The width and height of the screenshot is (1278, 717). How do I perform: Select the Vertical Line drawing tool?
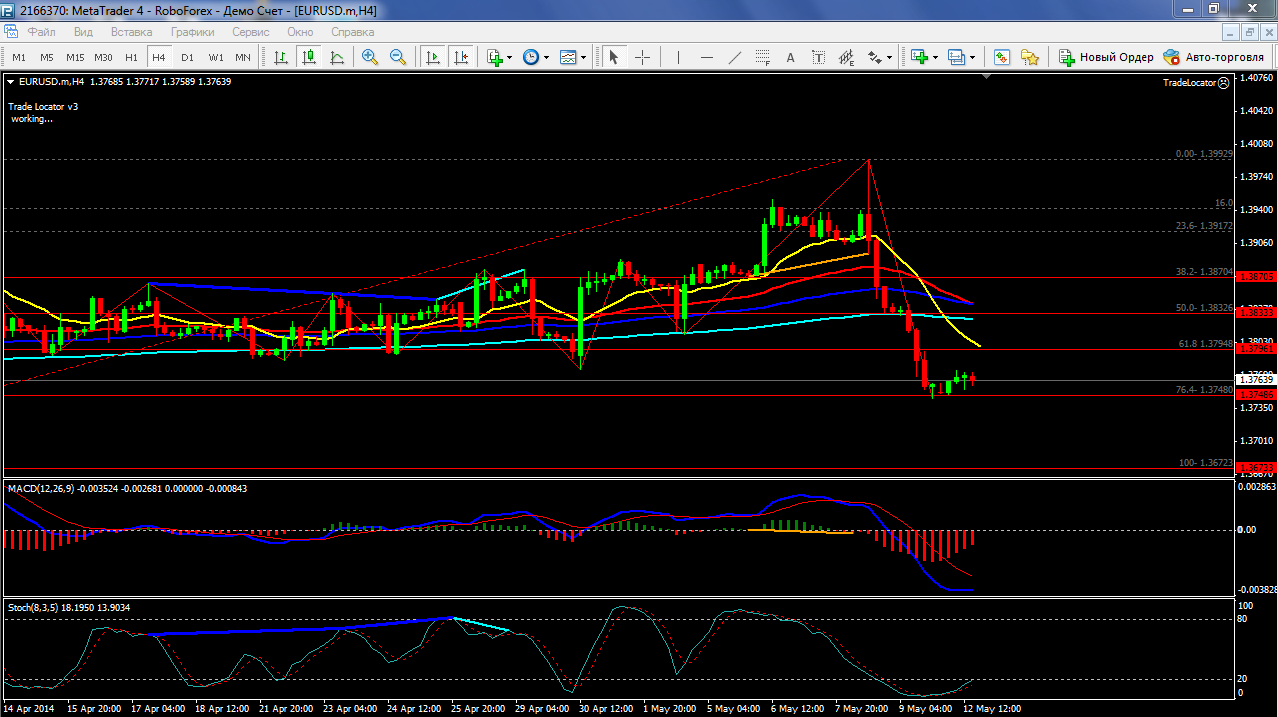click(679, 57)
